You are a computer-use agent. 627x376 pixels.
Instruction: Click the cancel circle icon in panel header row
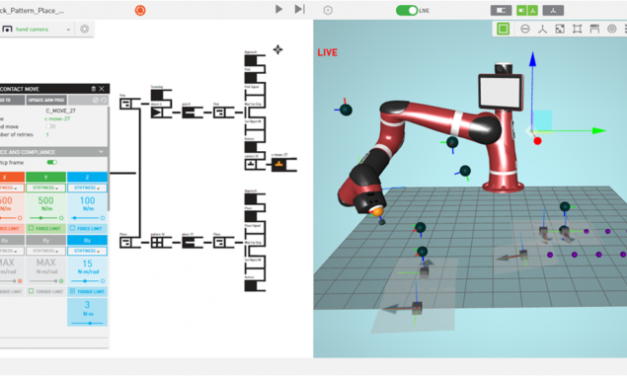coord(96,100)
